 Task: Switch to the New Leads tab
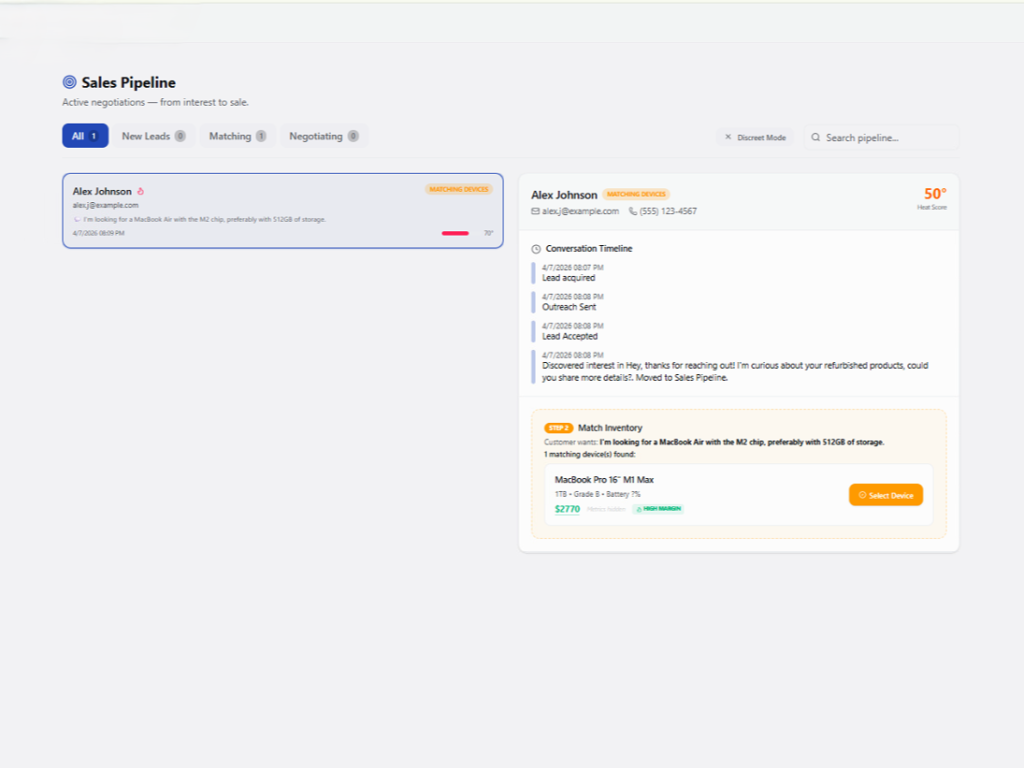point(153,136)
